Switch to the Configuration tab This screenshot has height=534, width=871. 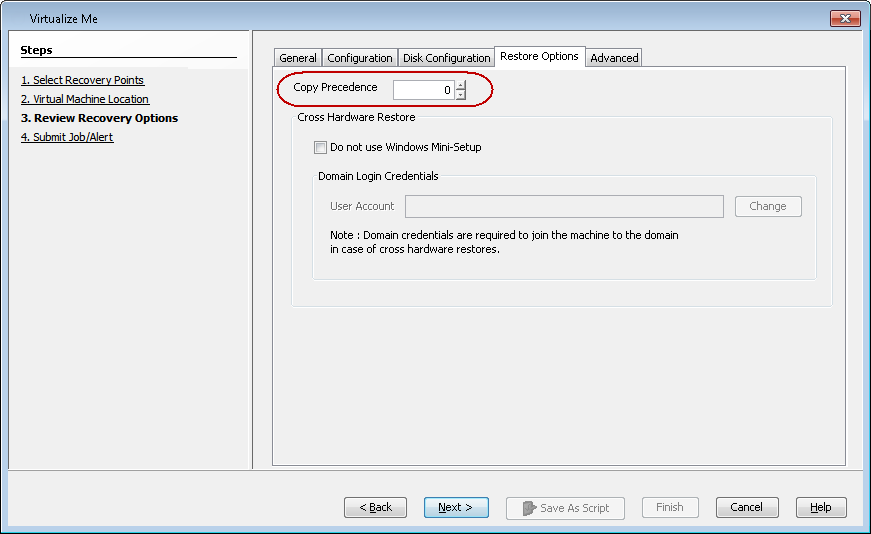360,58
